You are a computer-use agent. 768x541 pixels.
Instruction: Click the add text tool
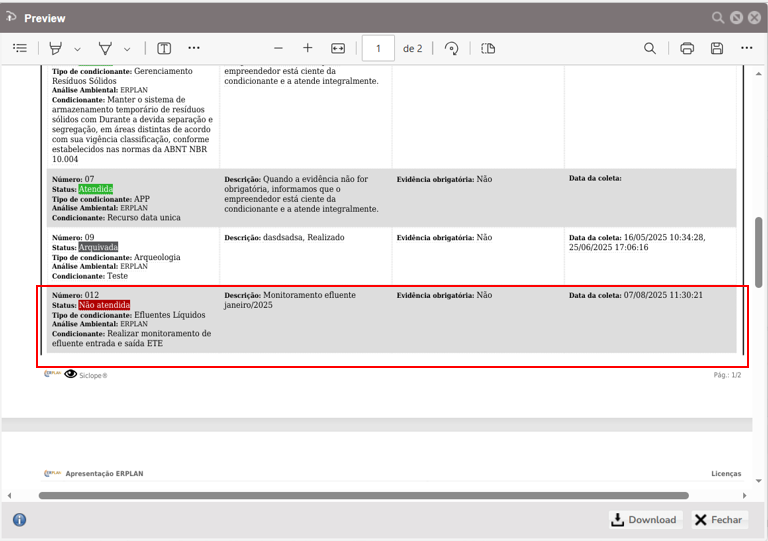pyautogui.click(x=164, y=48)
